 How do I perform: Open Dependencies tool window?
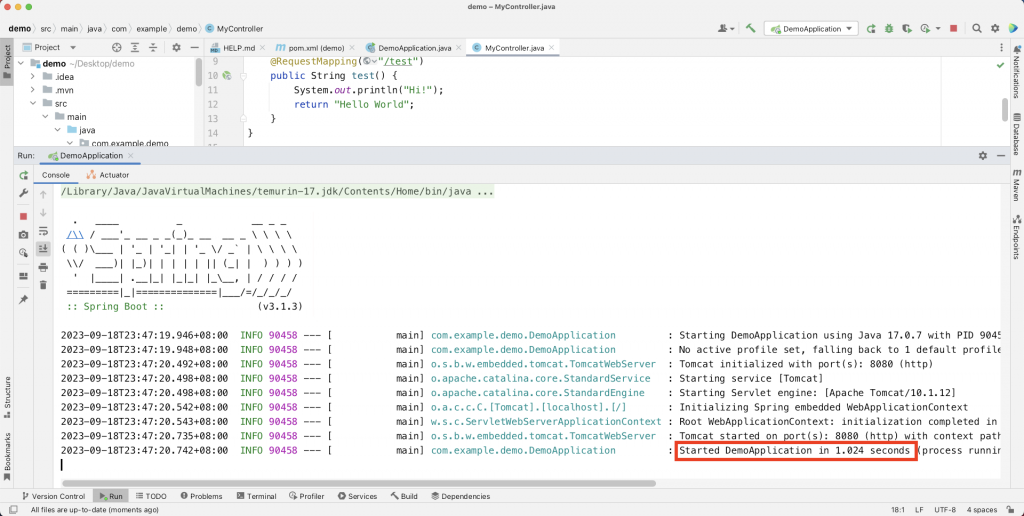coord(460,496)
